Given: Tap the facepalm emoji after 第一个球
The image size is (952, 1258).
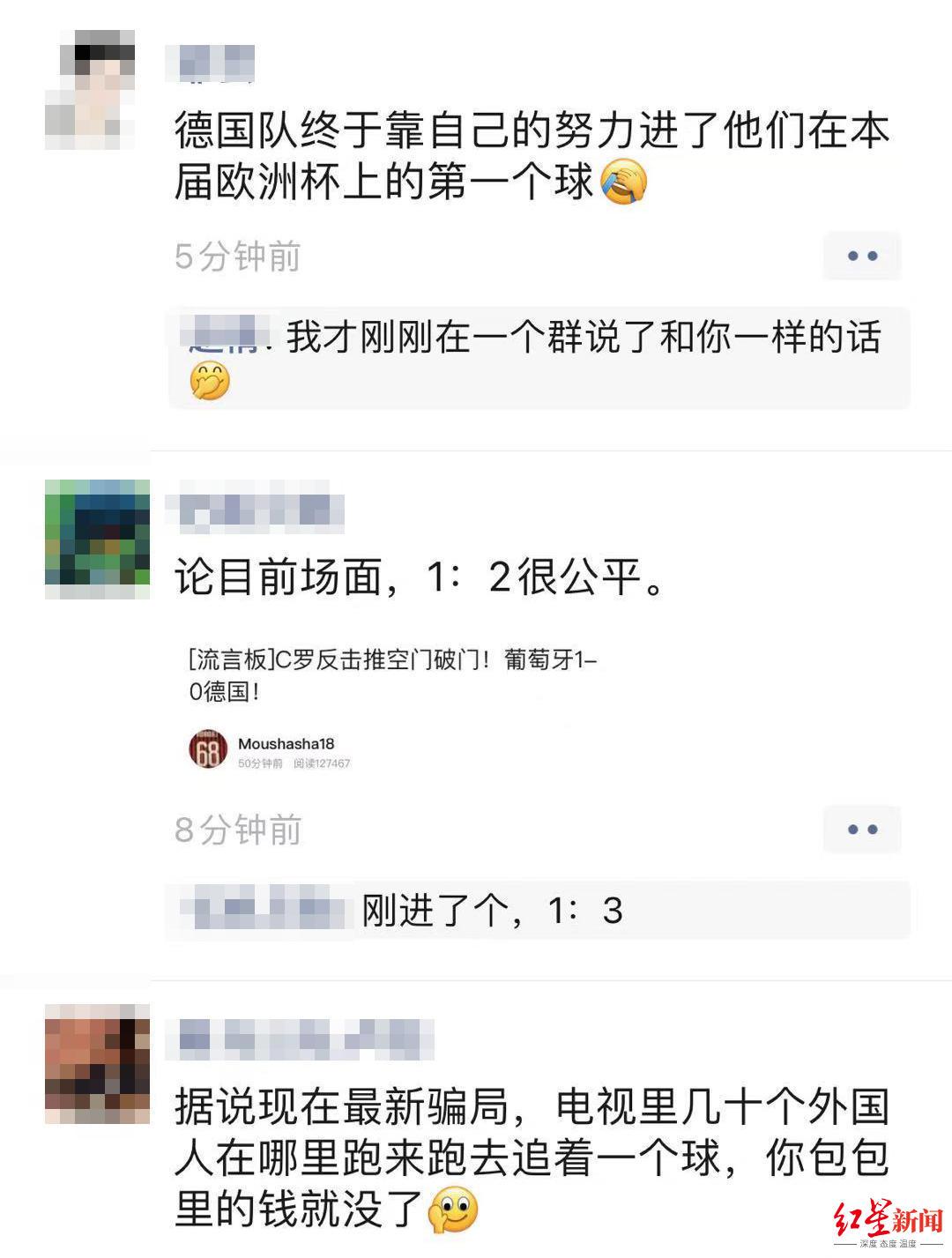Looking at the screenshot, I should (x=624, y=182).
